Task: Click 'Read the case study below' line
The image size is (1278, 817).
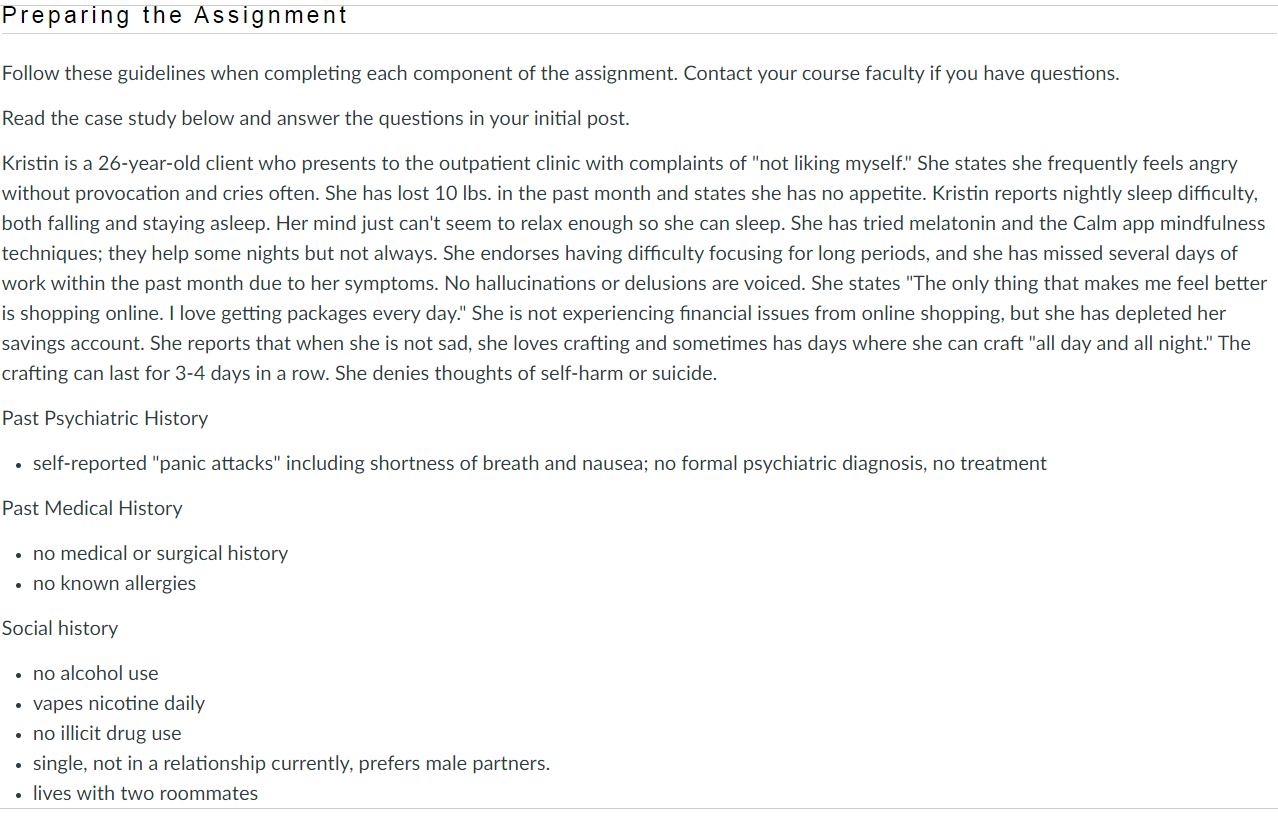Action: pos(315,118)
